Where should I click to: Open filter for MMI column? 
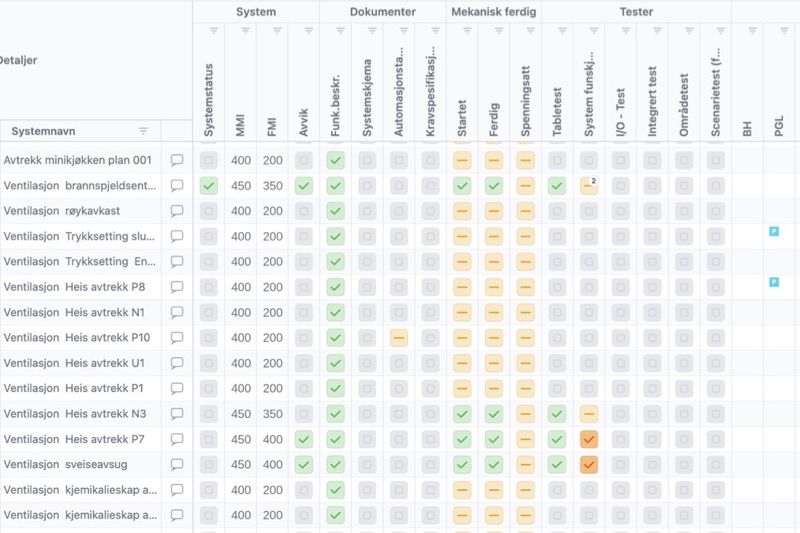point(245,31)
